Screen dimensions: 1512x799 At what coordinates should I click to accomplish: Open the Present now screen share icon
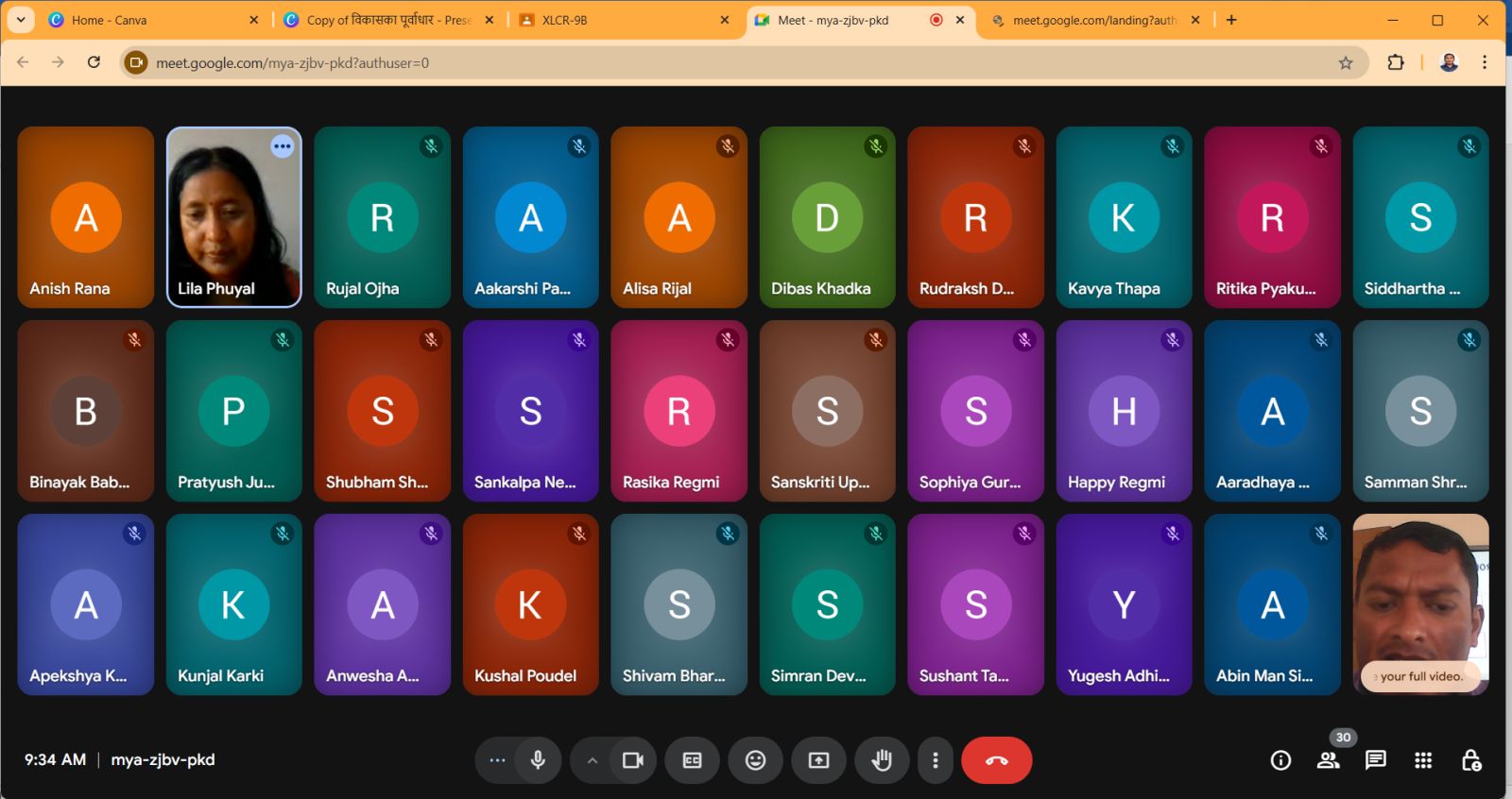pyautogui.click(x=818, y=760)
